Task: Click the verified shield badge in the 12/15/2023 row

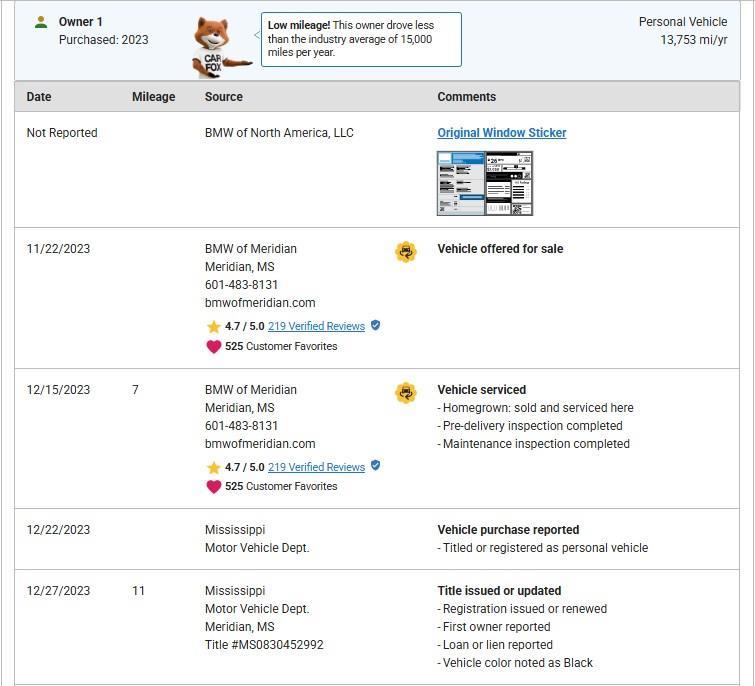Action: click(x=376, y=466)
